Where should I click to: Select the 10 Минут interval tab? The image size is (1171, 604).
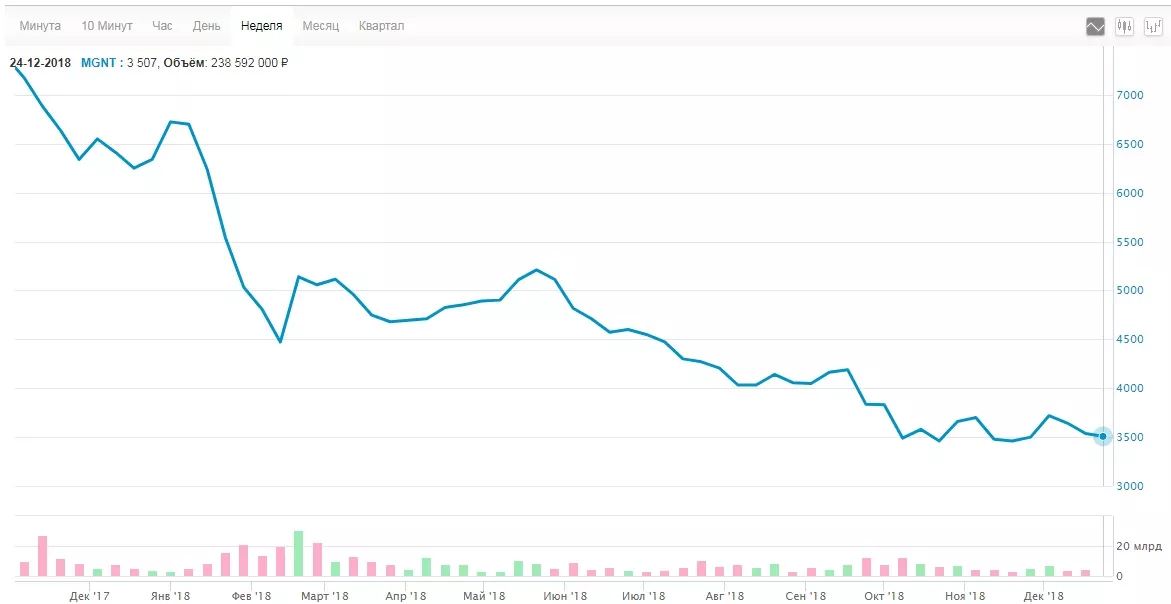107,26
